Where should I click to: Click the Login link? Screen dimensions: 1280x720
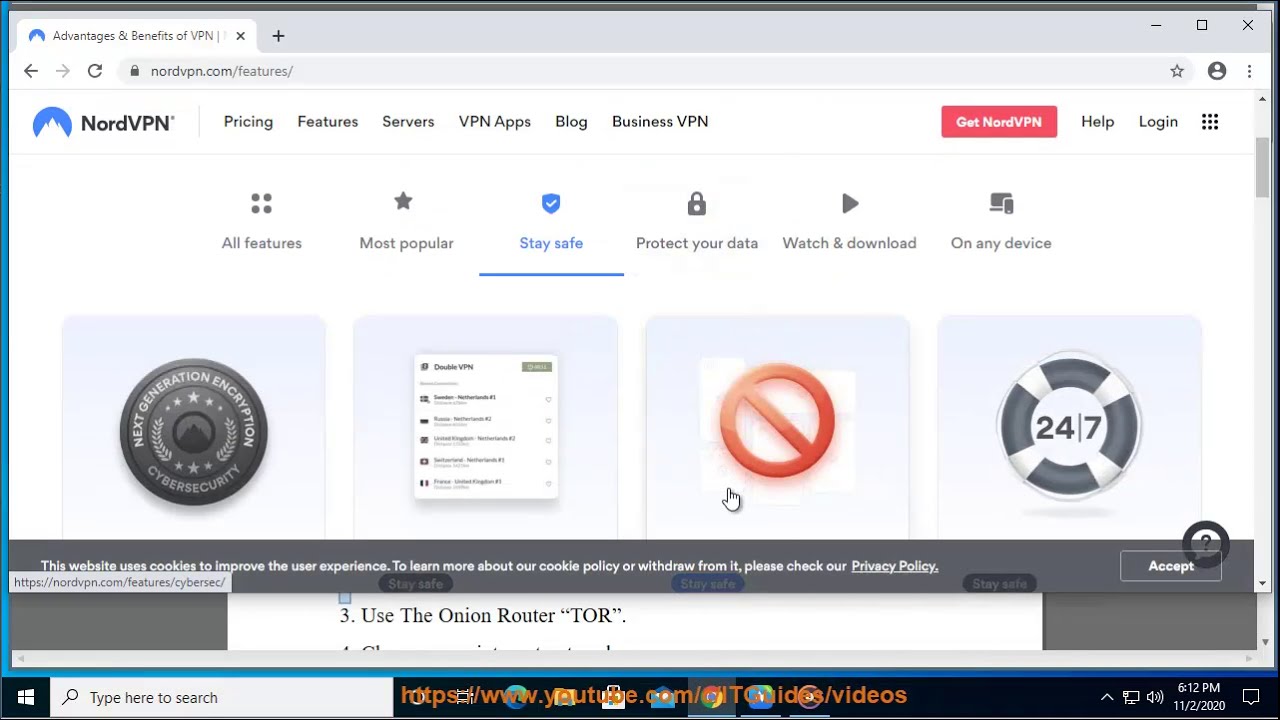click(1158, 121)
